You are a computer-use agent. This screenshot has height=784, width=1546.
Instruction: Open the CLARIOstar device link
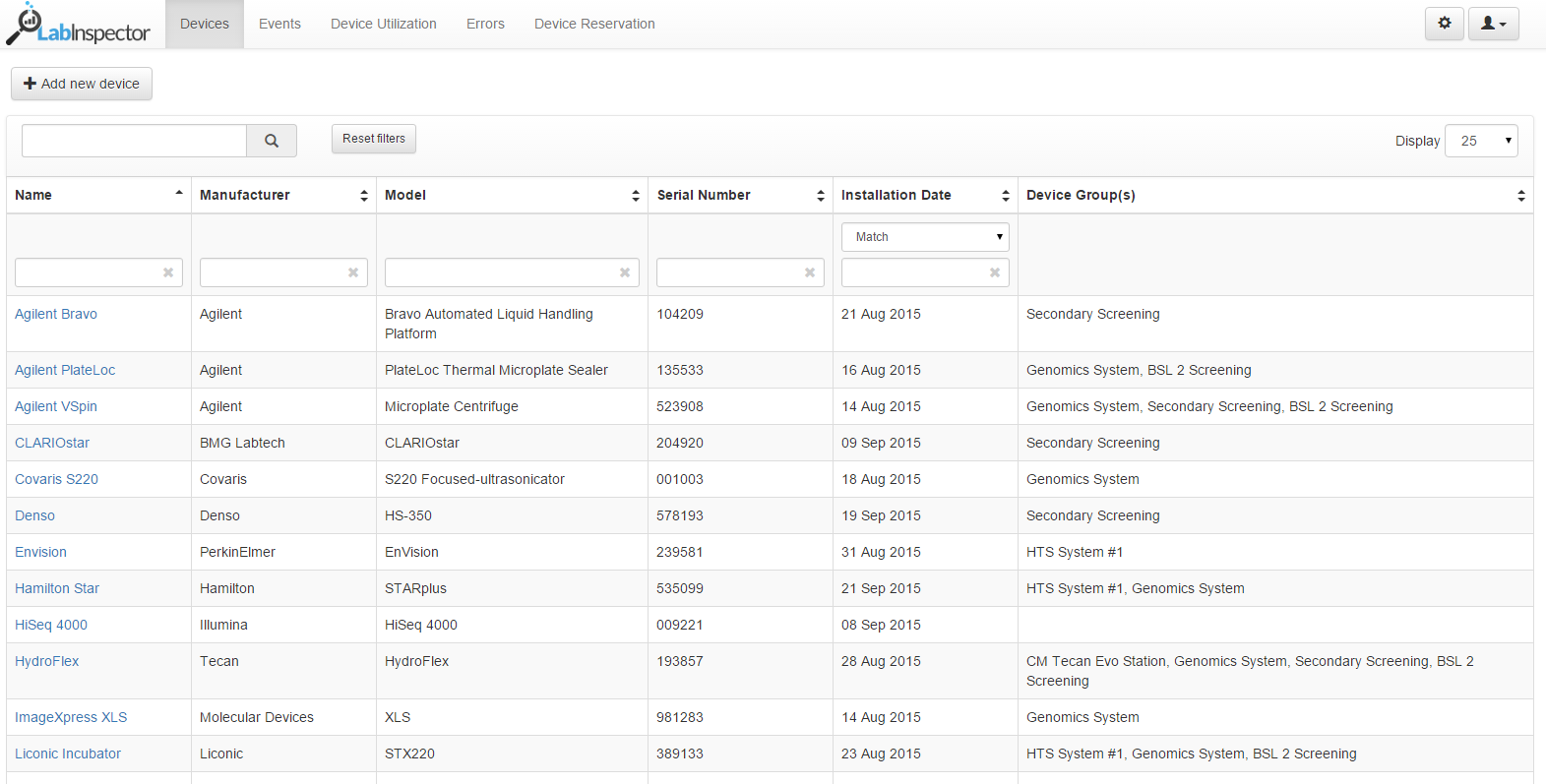pyautogui.click(x=52, y=443)
